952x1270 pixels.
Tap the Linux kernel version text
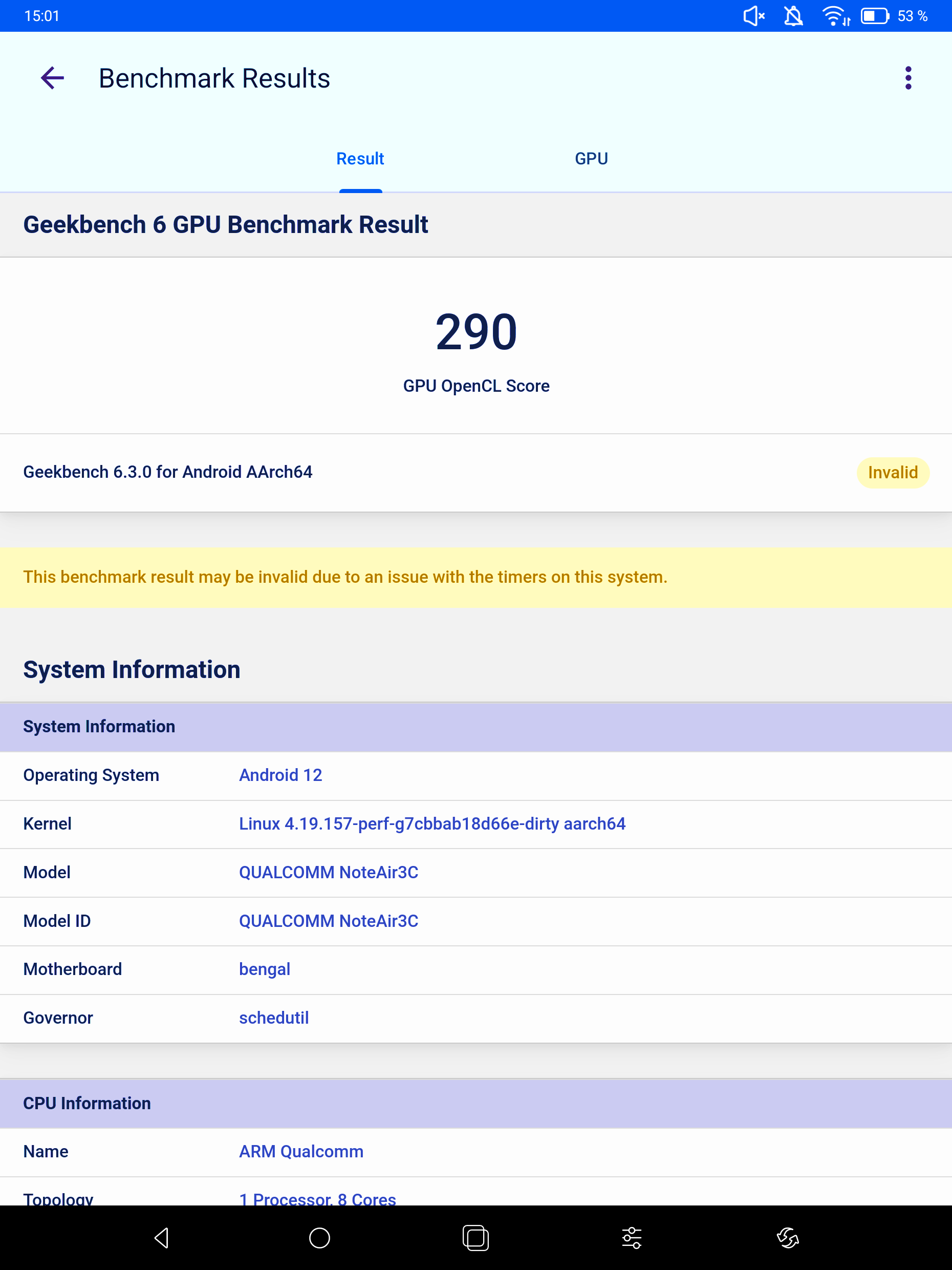[431, 824]
